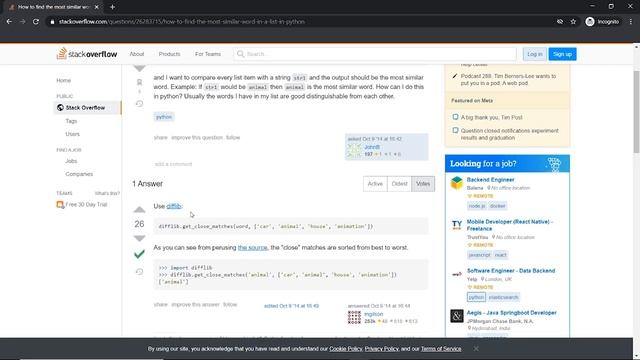Screen dimensions: 640x360
Task: Click Balena company logo
Action: click(457, 183)
